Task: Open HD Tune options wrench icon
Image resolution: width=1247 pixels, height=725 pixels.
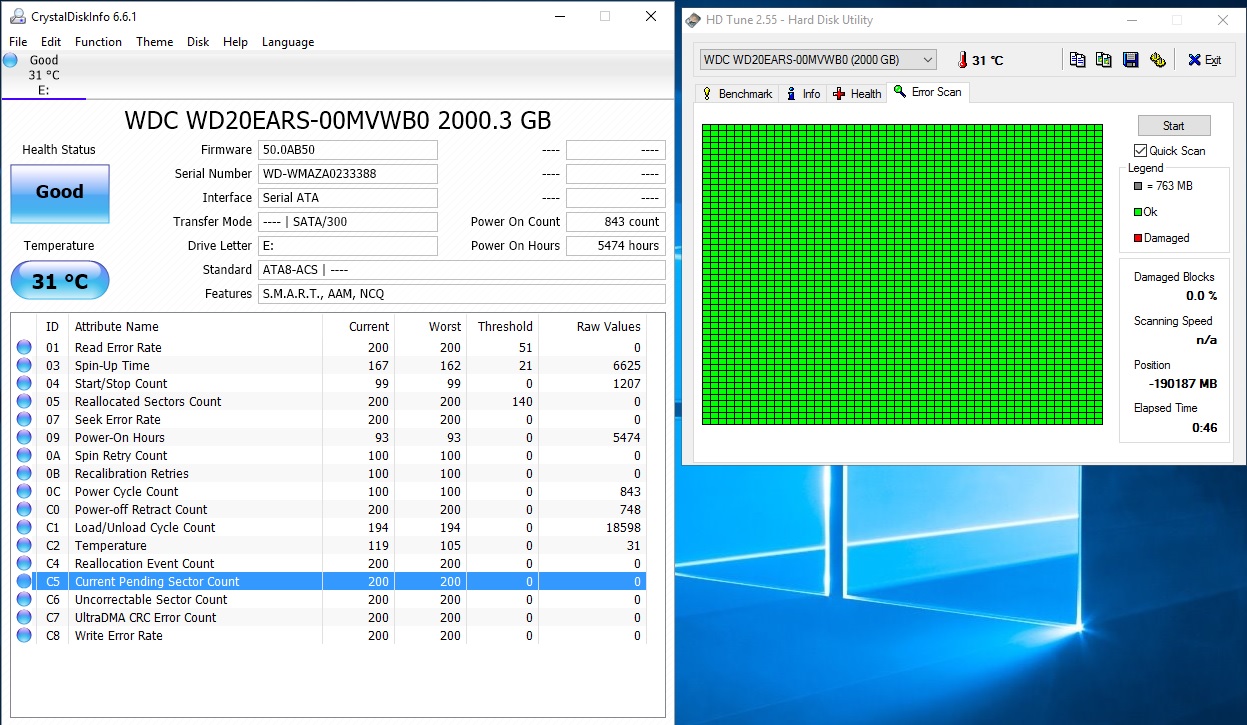Action: point(1157,60)
